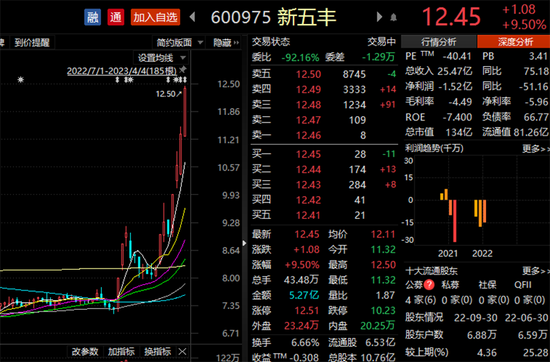Open the 简约版面 layout dropdown
Screen dimensions: 550x362
point(179,43)
